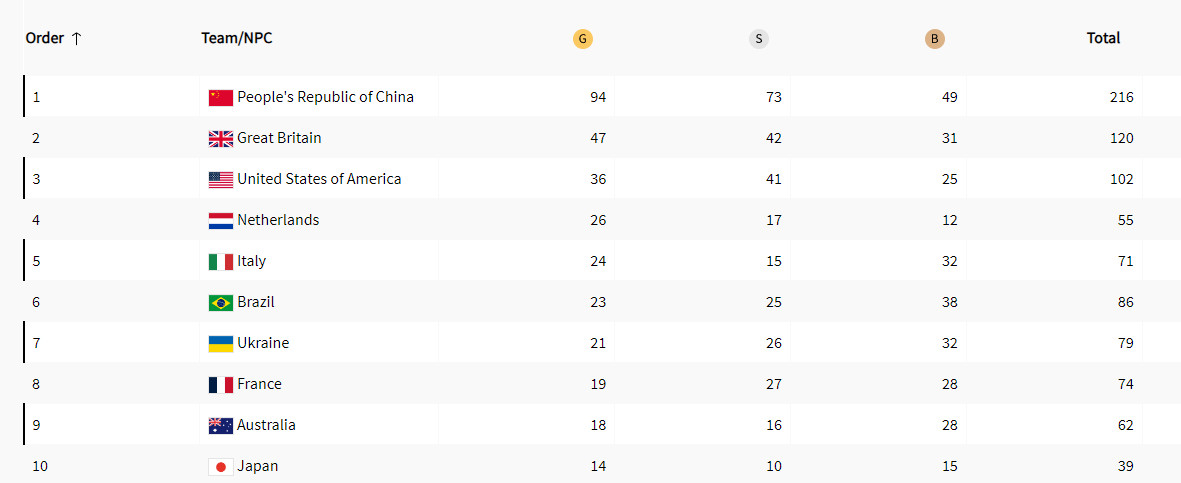This screenshot has height=483, width=1181.
Task: Toggle the Order column sort arrow
Action: (77, 38)
